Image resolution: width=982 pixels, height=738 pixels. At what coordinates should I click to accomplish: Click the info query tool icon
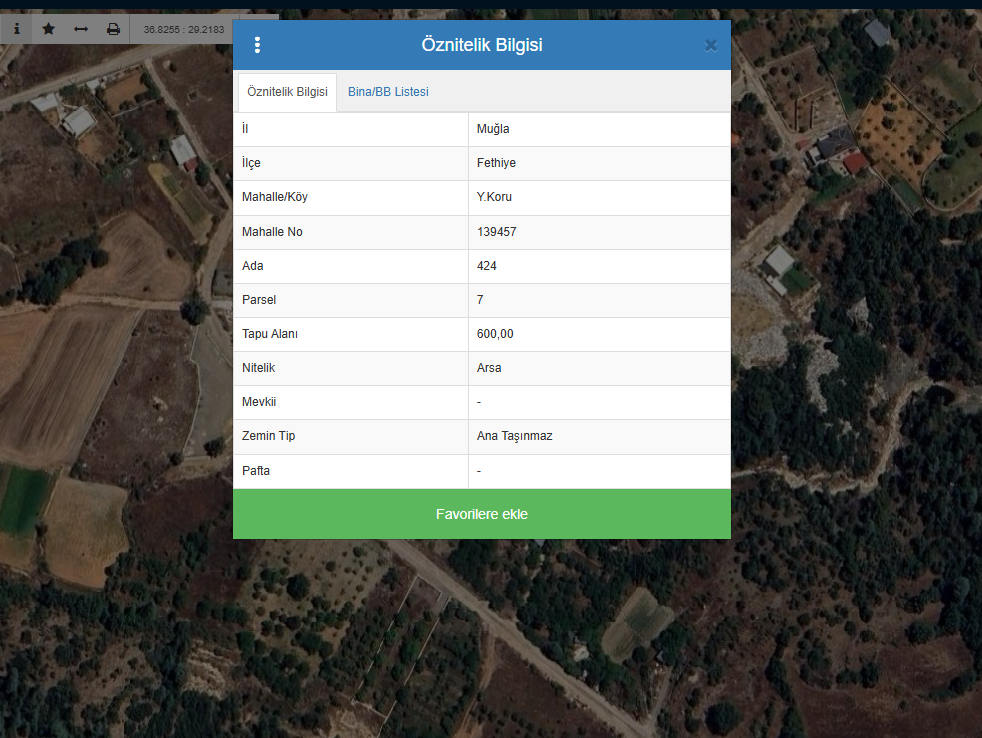click(x=16, y=29)
